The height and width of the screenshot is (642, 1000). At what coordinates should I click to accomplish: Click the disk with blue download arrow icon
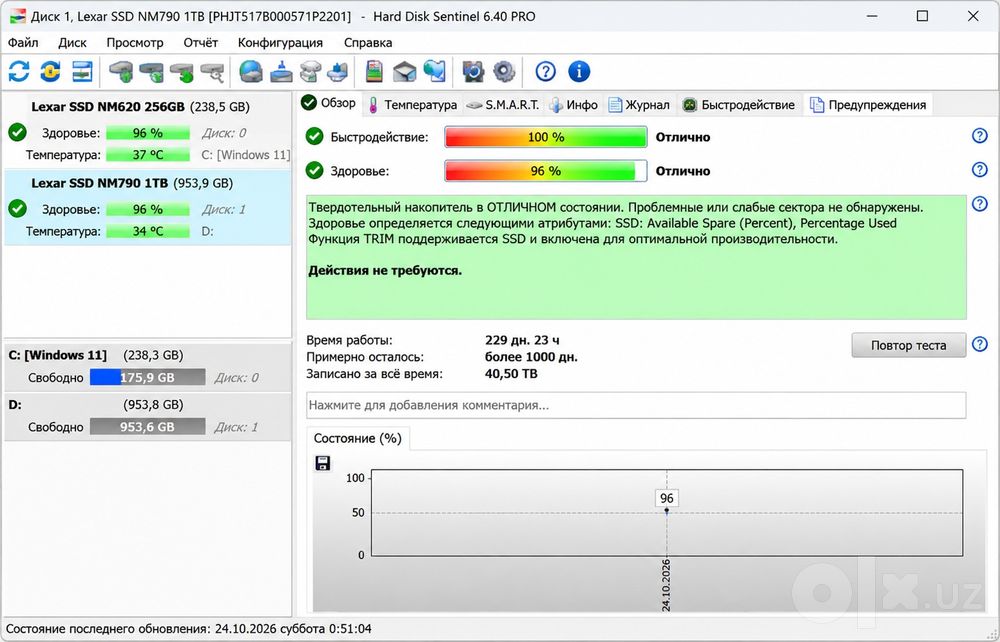[x=339, y=71]
